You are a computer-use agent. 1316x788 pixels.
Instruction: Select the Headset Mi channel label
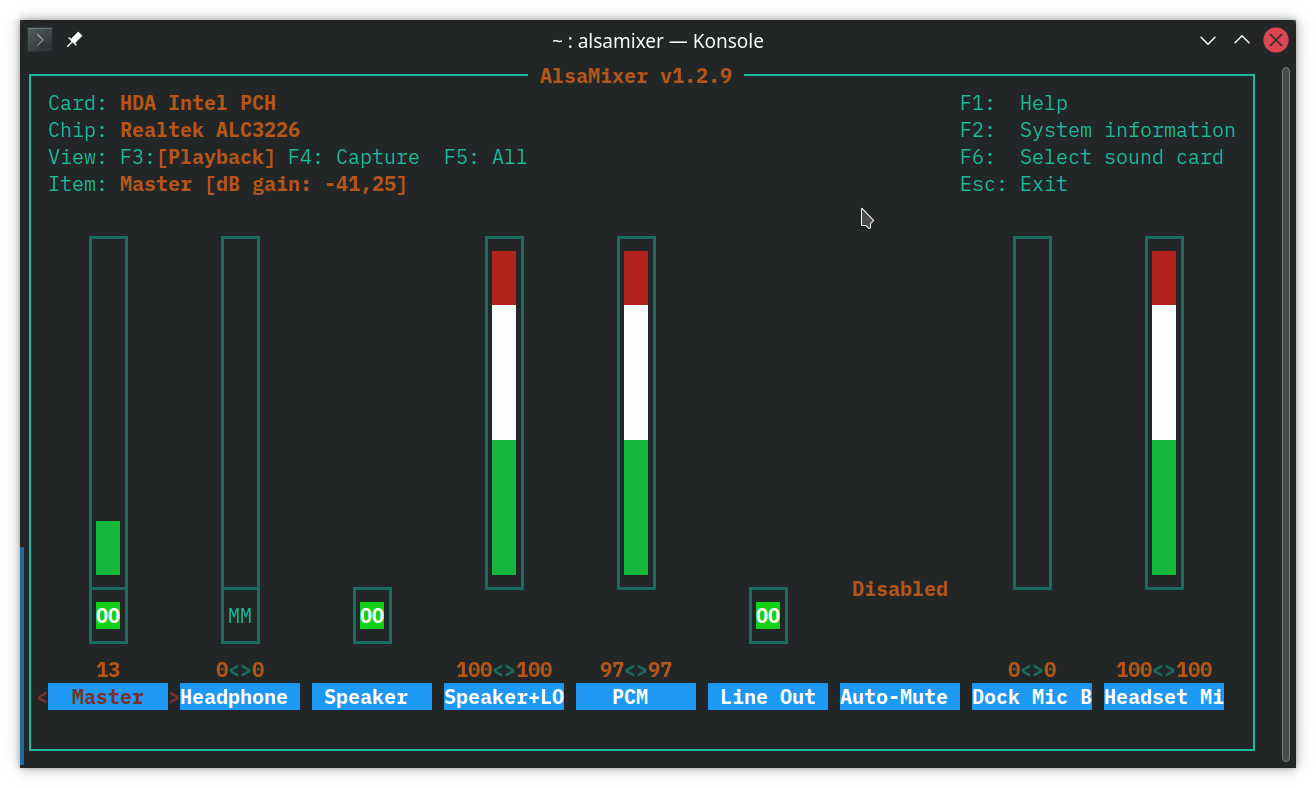pyautogui.click(x=1164, y=697)
